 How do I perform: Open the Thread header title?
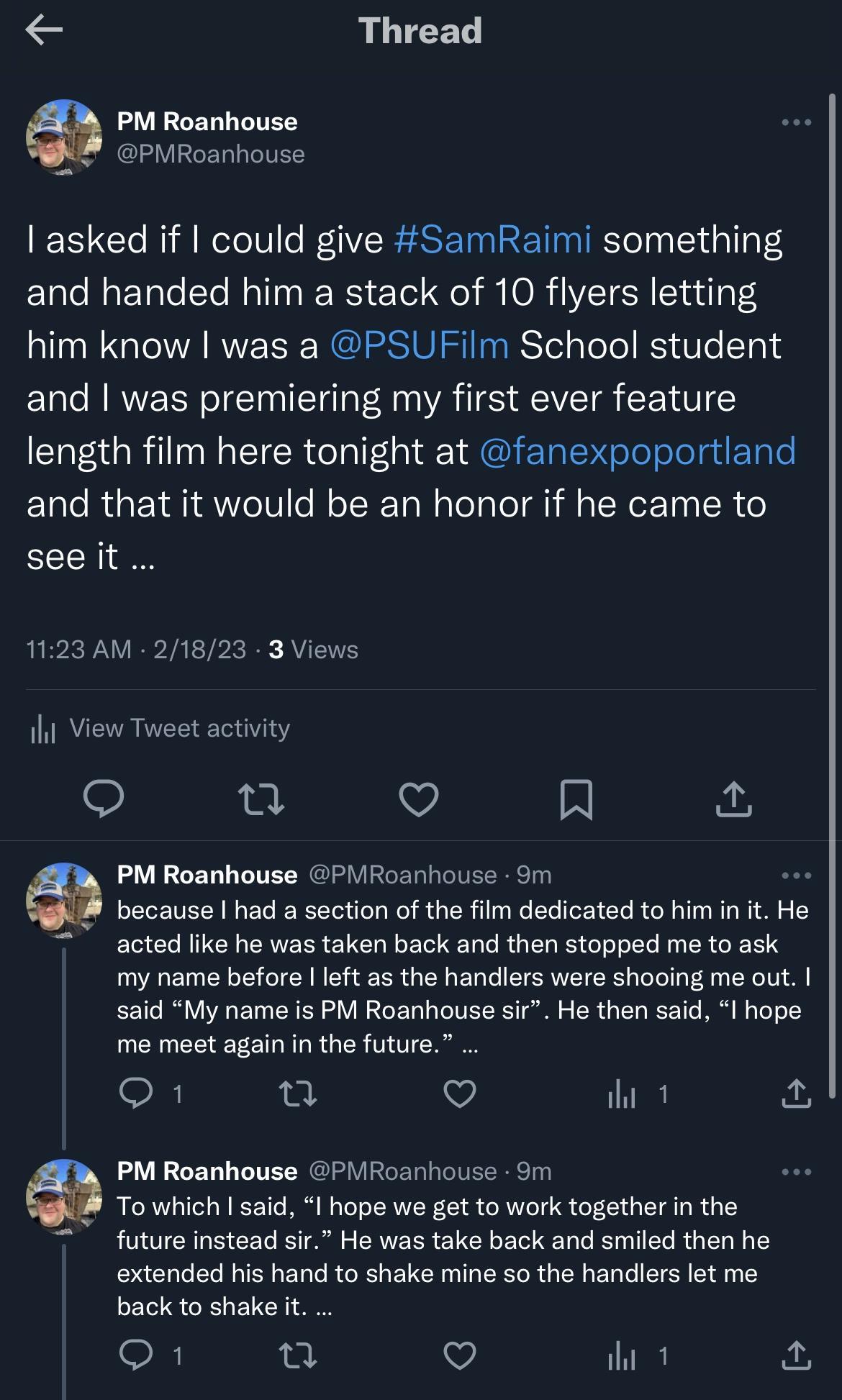coord(420,30)
